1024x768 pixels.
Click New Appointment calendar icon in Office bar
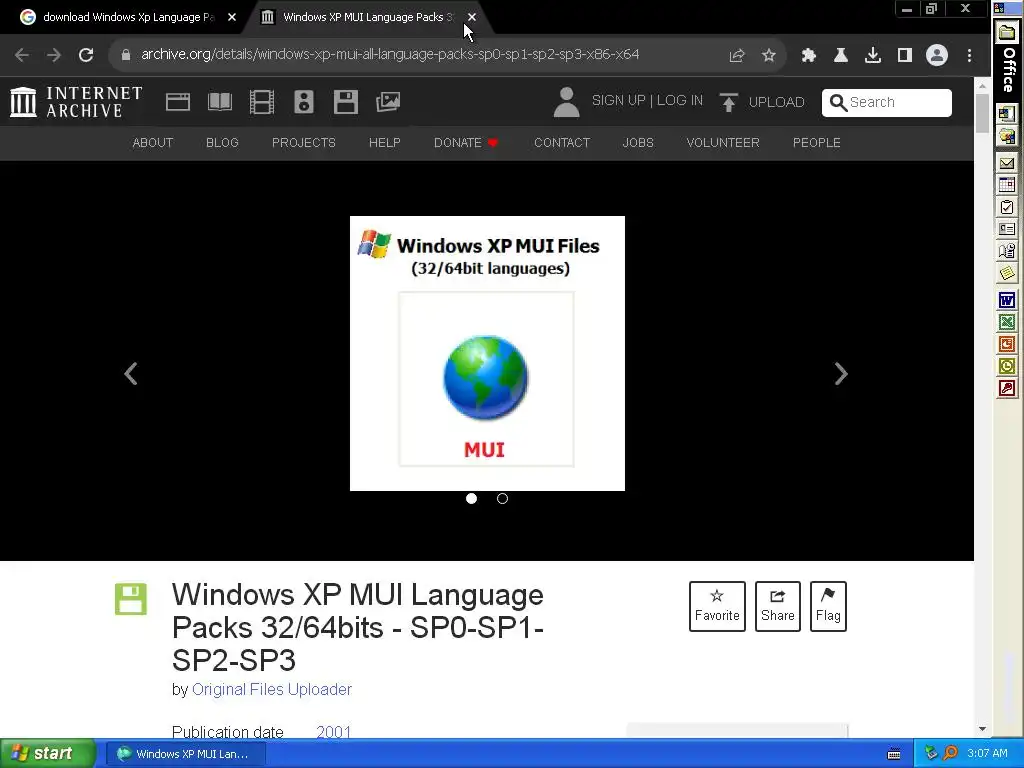click(x=1006, y=185)
